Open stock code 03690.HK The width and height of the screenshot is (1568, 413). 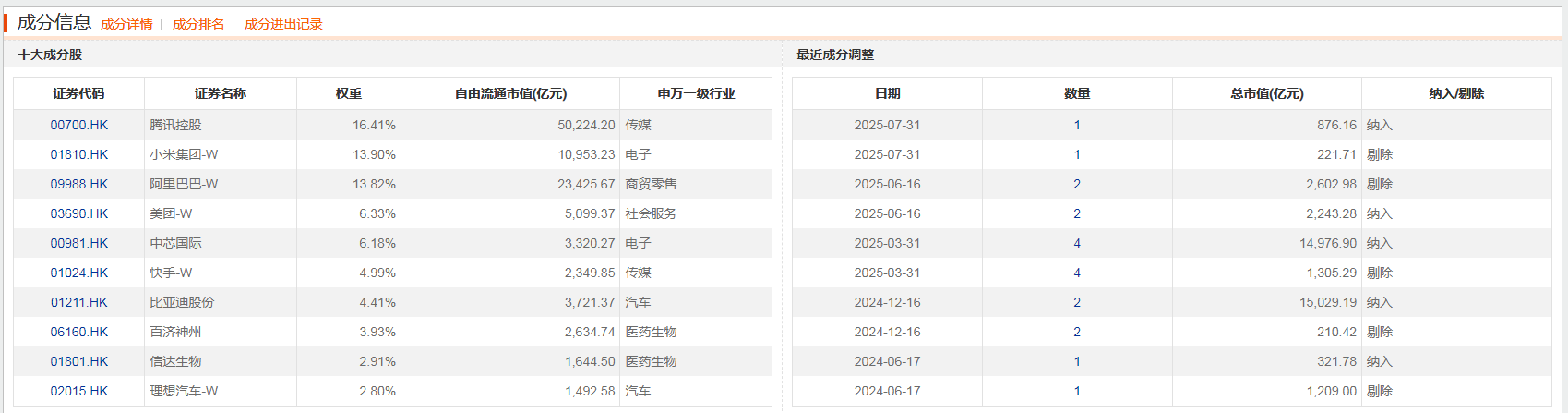pos(79,213)
